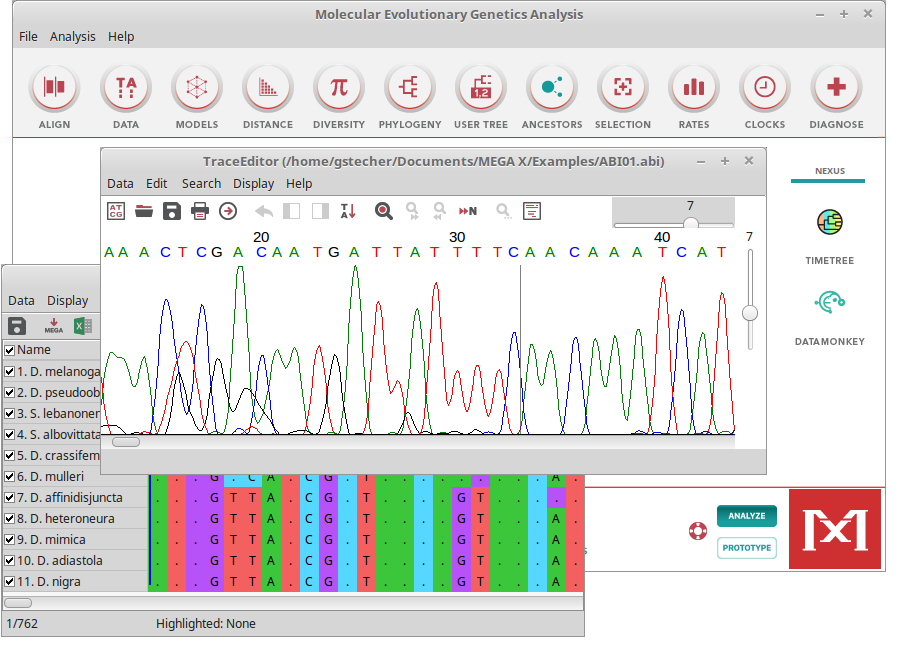Screen dimensions: 900x650
Task: Uncheck 5. D. crassifemur sequence
Action: point(10,456)
